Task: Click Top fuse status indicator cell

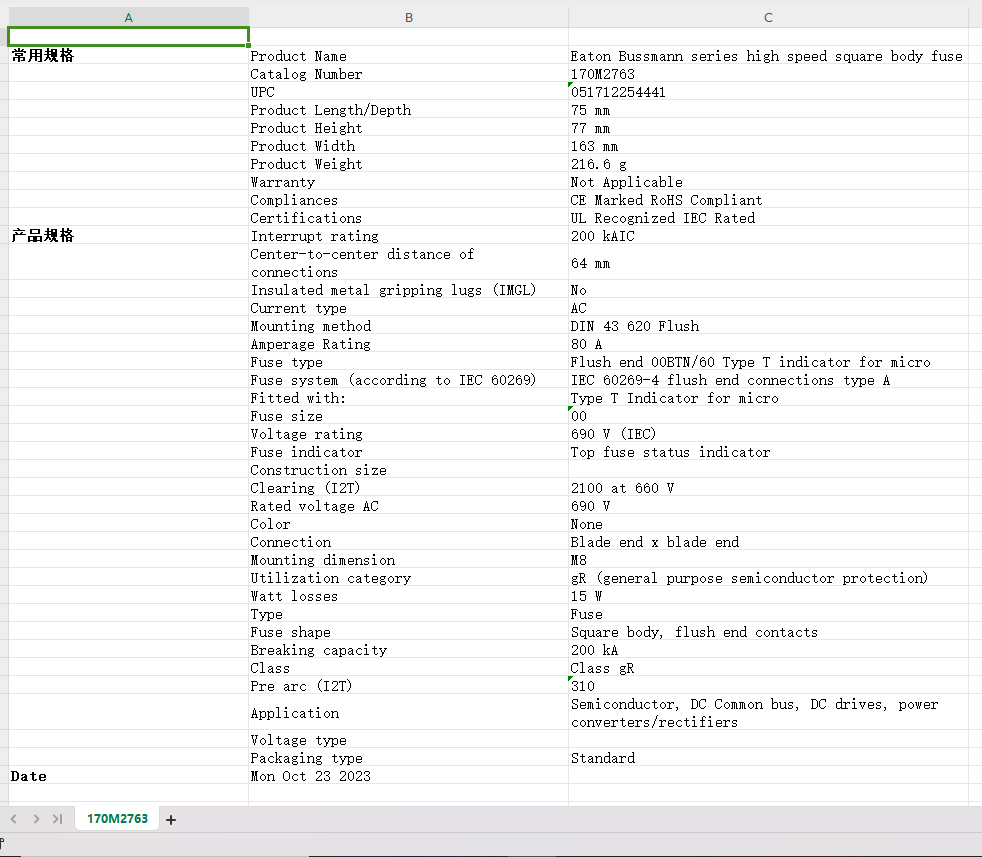Action: click(768, 452)
